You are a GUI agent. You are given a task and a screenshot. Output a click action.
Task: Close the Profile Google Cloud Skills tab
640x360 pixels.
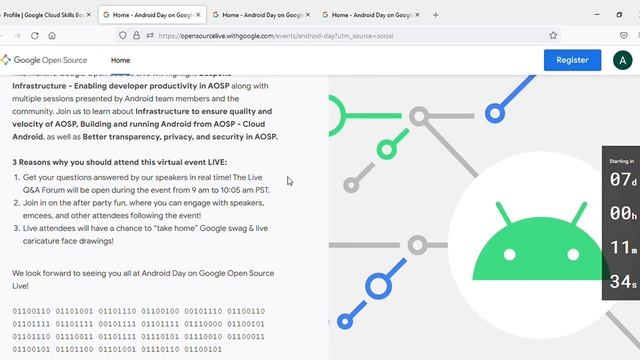89,15
